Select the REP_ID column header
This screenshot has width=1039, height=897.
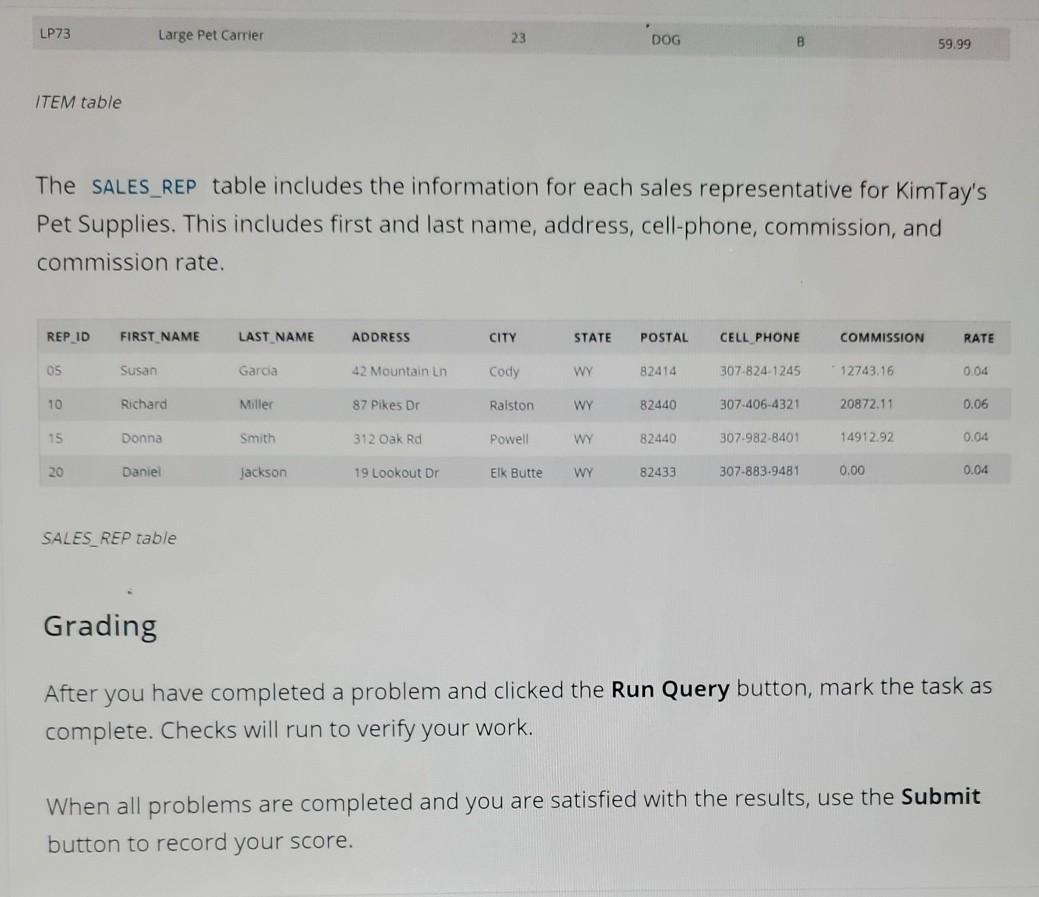click(68, 337)
